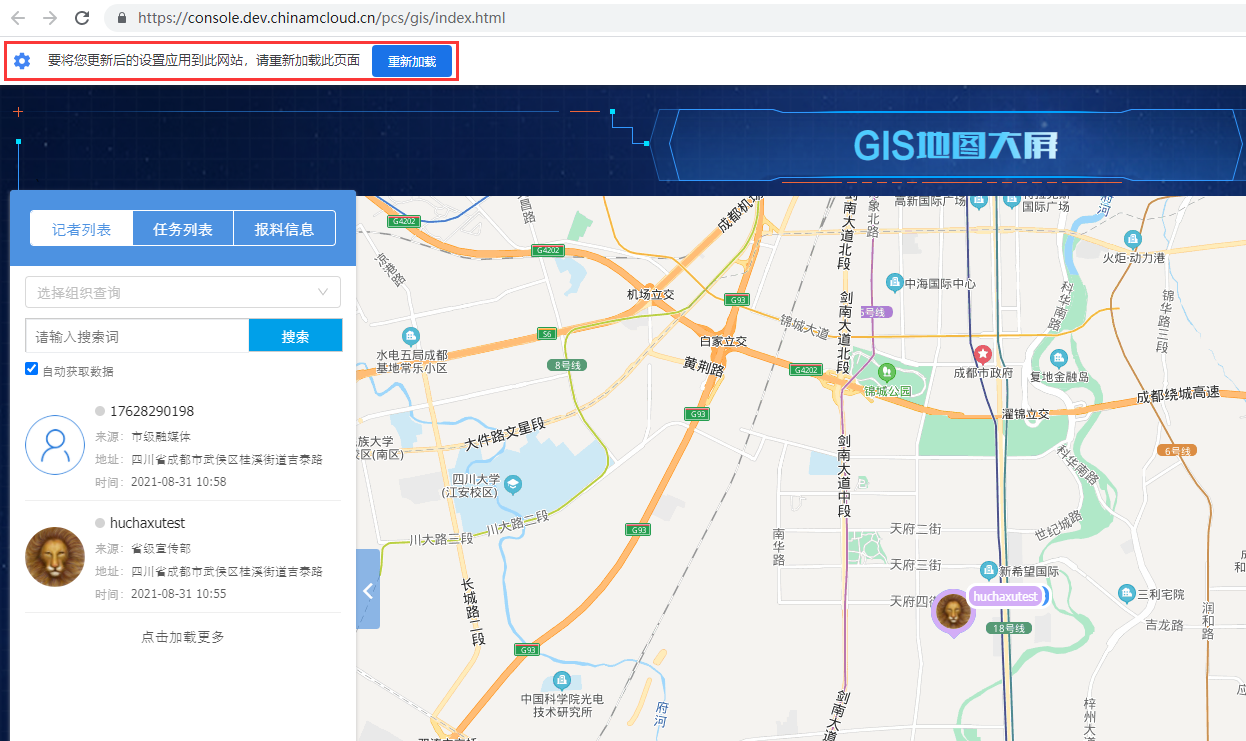Open the organization query dropdown
This screenshot has width=1246, height=741.
click(x=183, y=292)
